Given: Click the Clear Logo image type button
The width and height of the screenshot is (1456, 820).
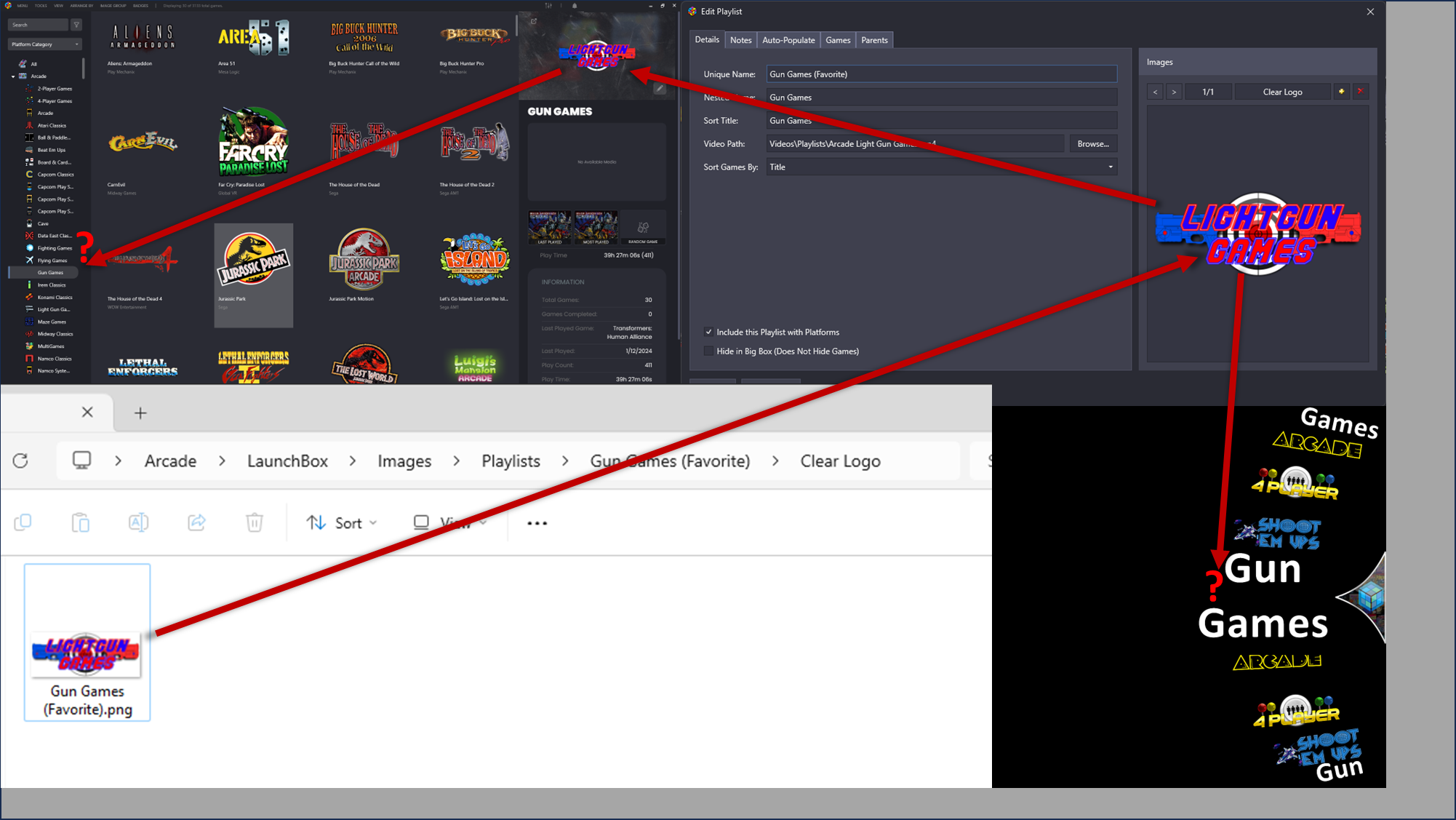Looking at the screenshot, I should tap(1282, 92).
